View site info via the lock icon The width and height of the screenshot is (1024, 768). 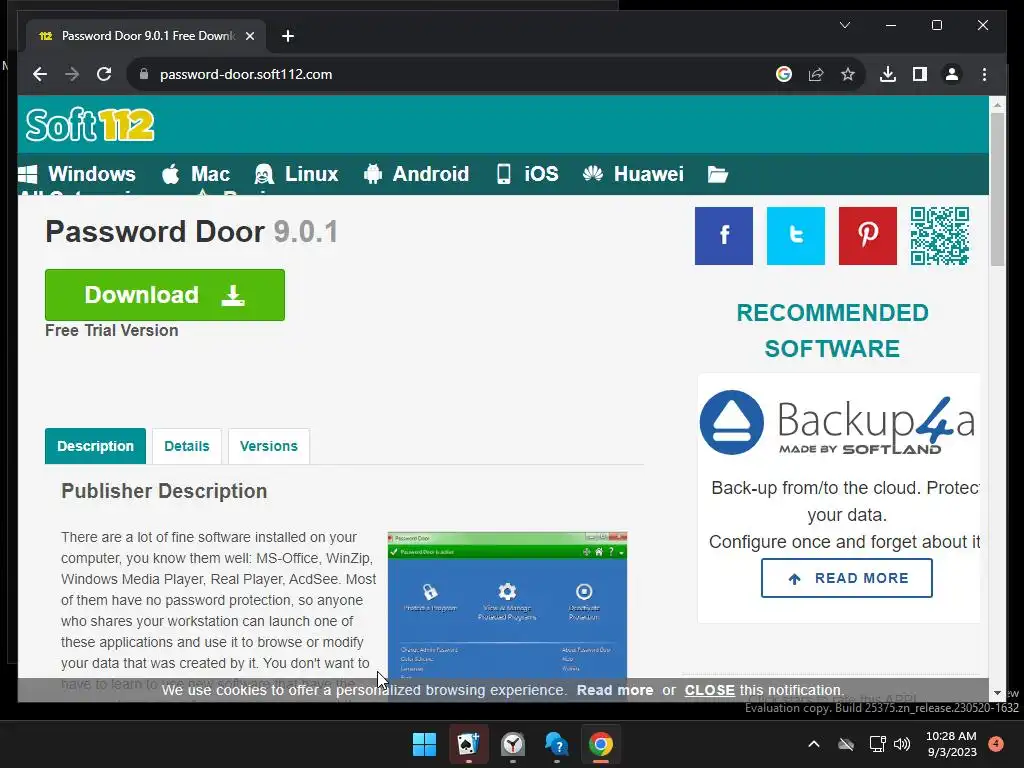pos(144,74)
